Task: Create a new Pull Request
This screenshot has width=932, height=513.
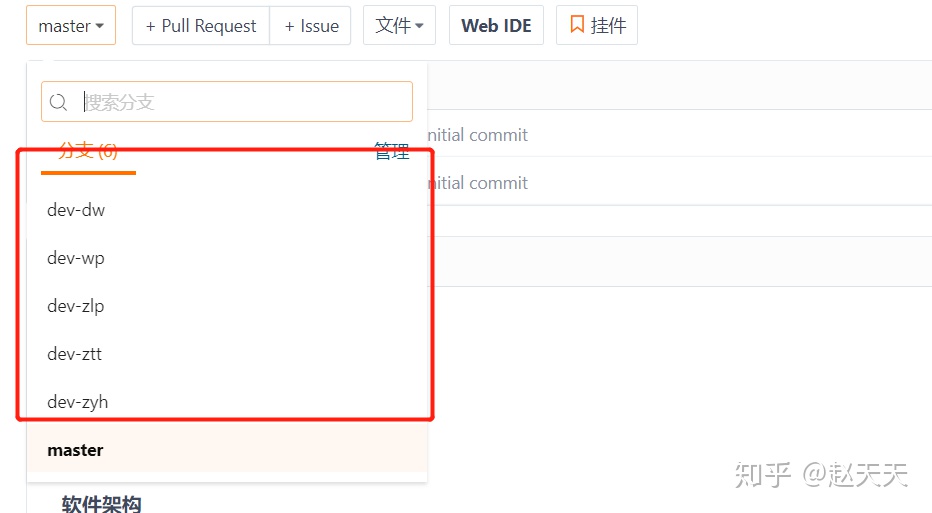Action: pyautogui.click(x=201, y=26)
